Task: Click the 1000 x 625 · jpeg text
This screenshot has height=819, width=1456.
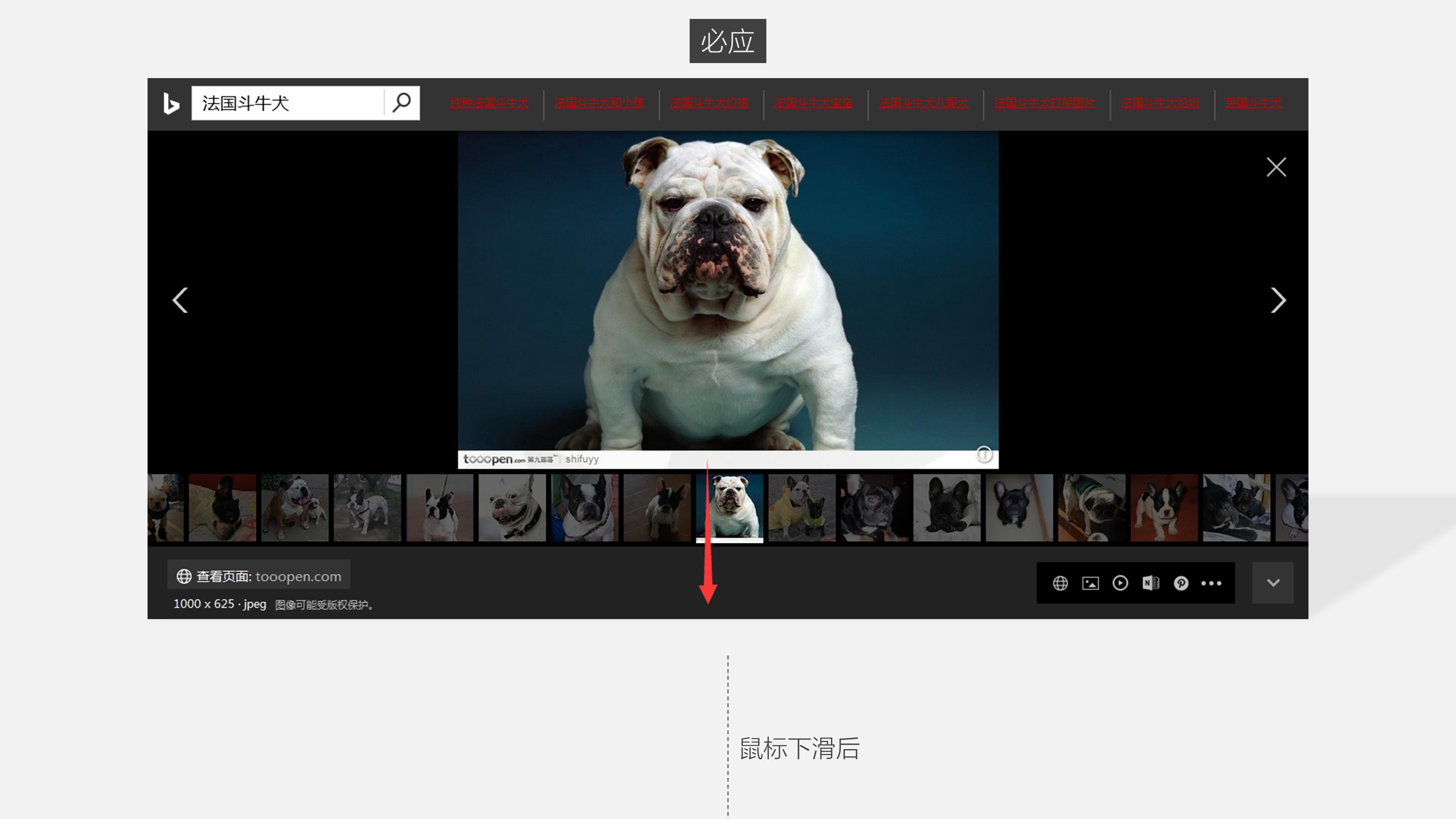Action: tap(219, 604)
